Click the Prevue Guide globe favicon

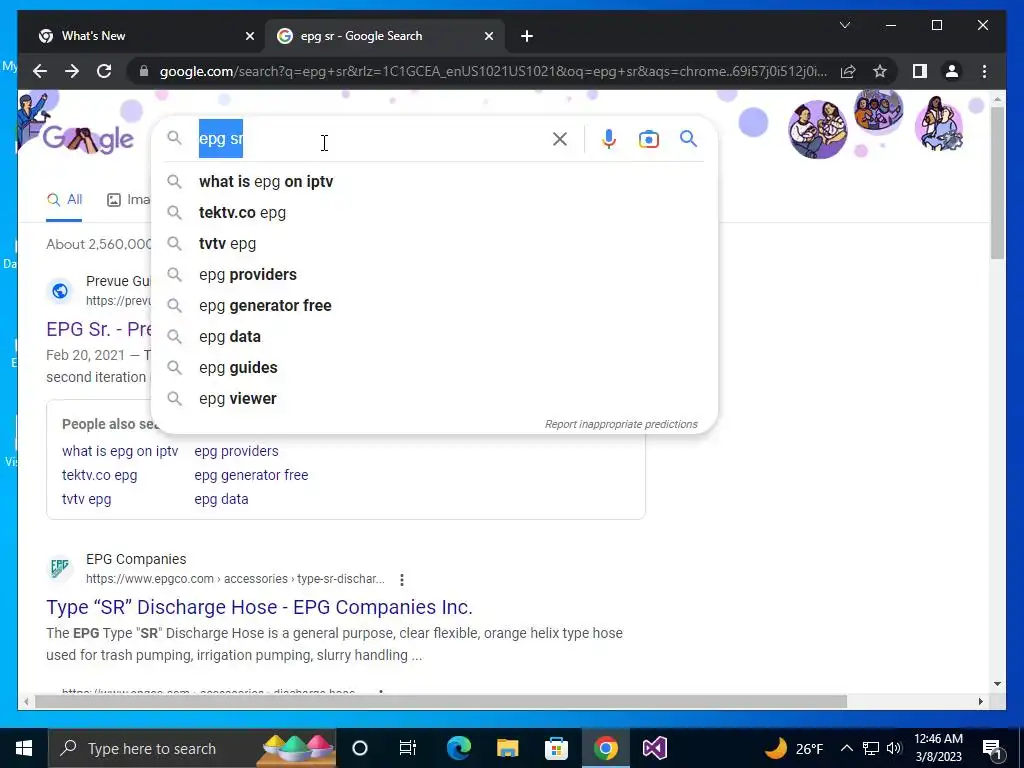[x=60, y=290]
